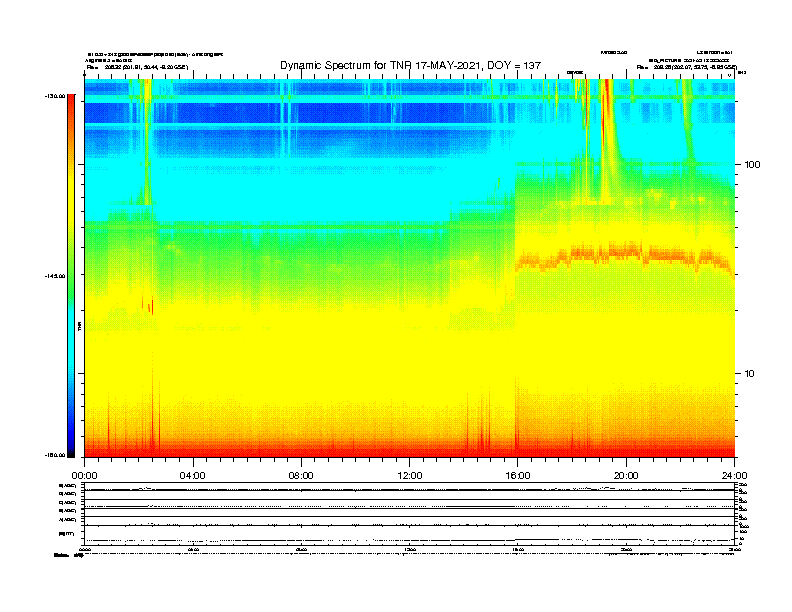Click the 100 frequency axis label
This screenshot has height=612, width=792.
click(x=752, y=165)
